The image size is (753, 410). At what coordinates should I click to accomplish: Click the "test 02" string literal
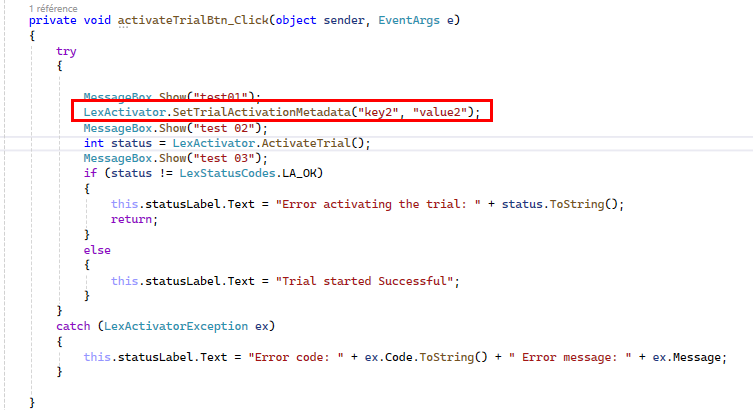[223, 128]
